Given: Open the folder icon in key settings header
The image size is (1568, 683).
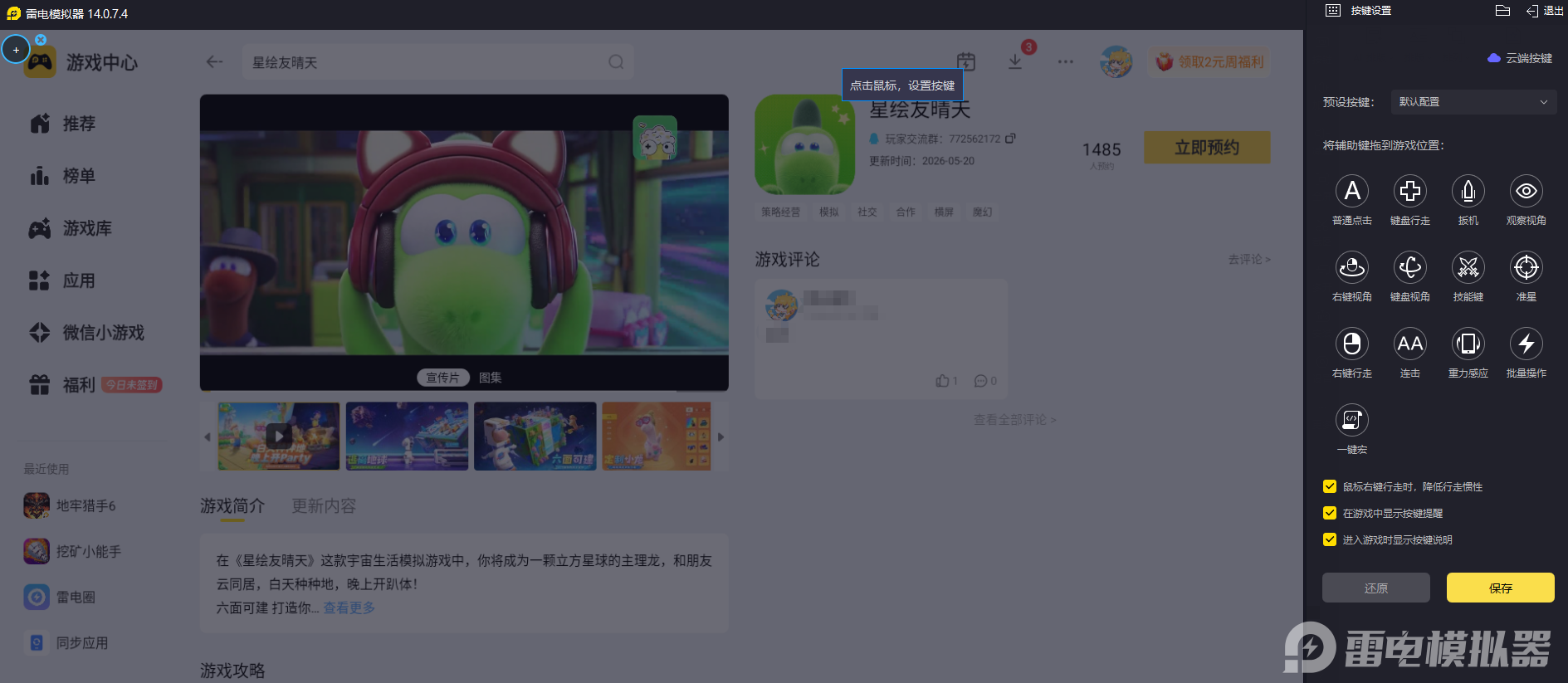Looking at the screenshot, I should point(1502,11).
